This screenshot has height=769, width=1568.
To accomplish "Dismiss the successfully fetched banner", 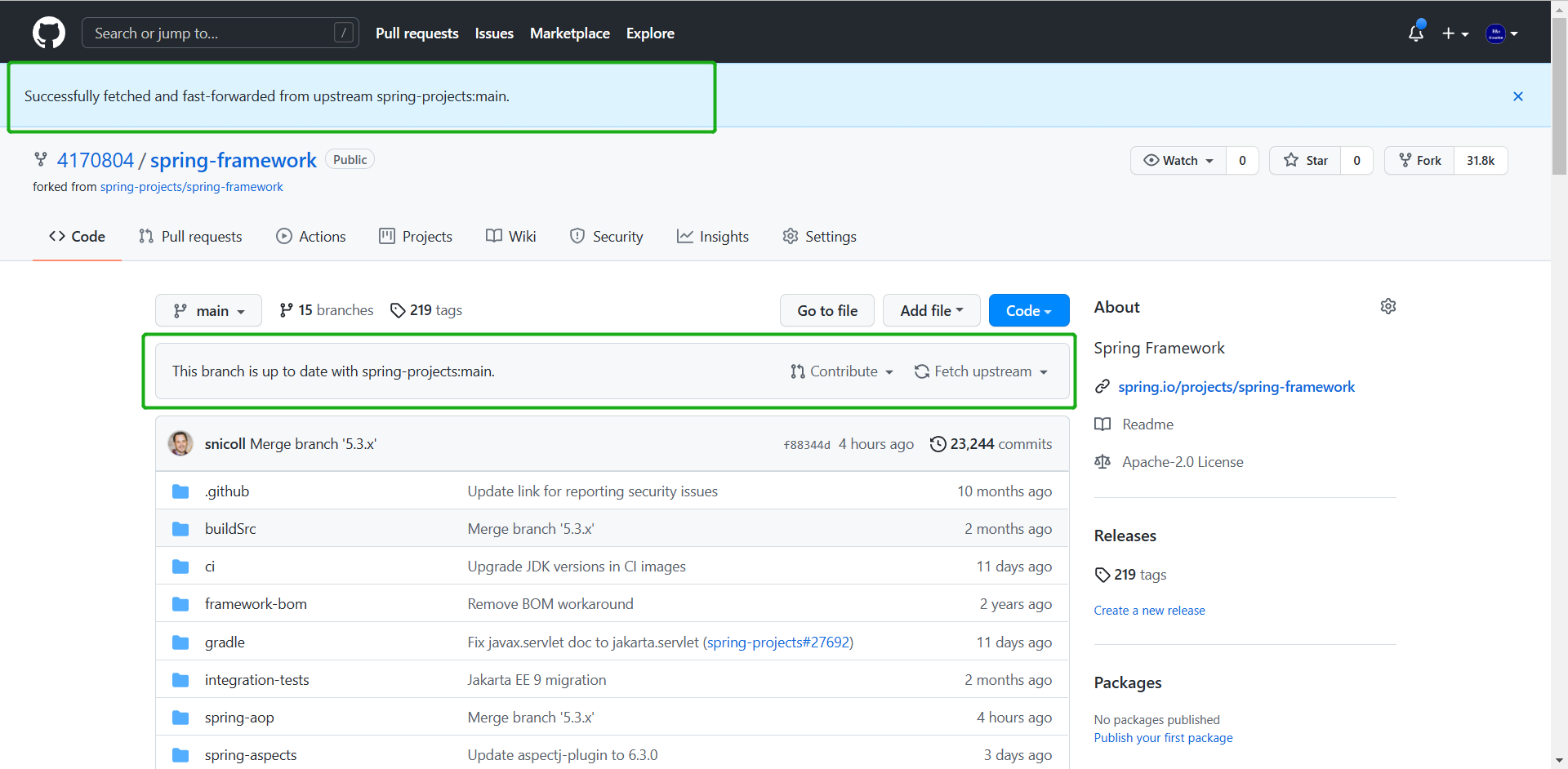I will click(x=1518, y=96).
